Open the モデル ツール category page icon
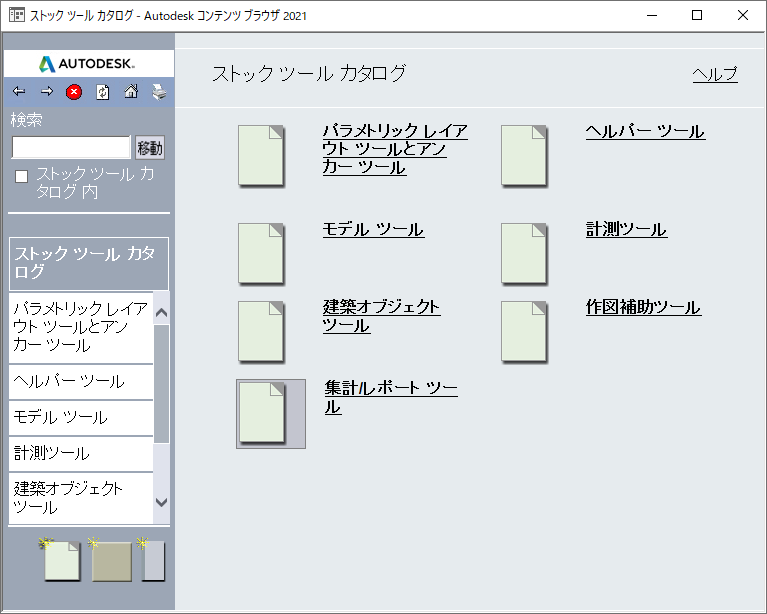Screen dimensions: 767x614 coord(261,253)
